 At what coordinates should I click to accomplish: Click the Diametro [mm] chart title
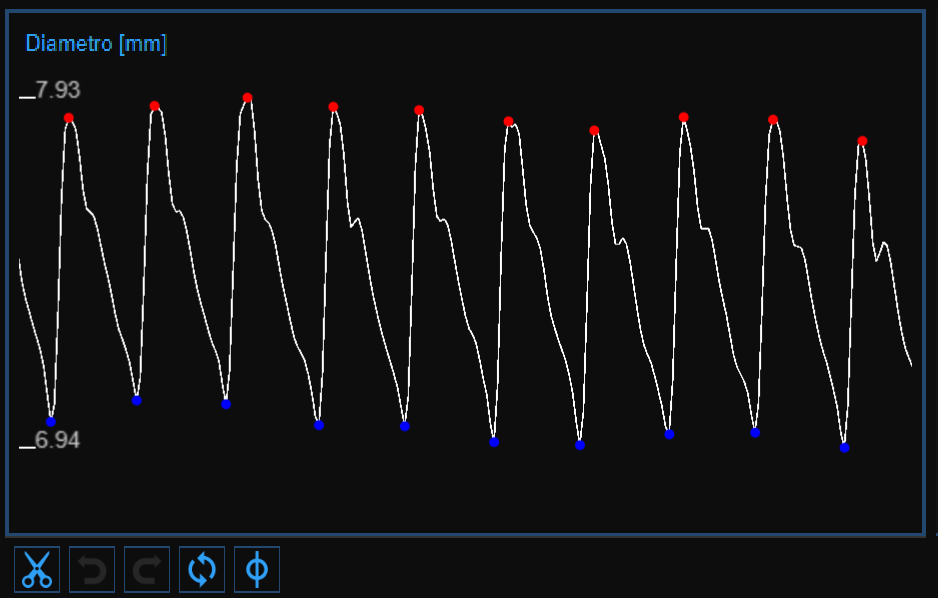(x=96, y=44)
